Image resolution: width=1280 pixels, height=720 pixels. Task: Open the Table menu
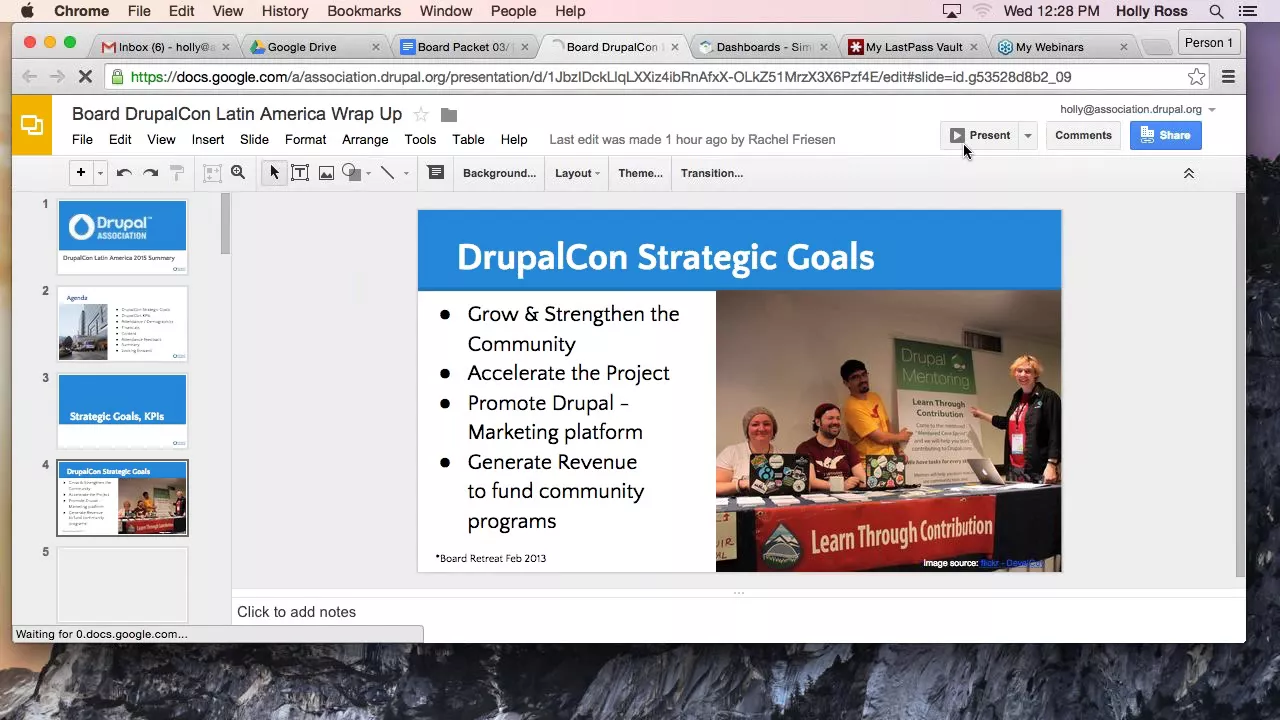[x=468, y=139]
